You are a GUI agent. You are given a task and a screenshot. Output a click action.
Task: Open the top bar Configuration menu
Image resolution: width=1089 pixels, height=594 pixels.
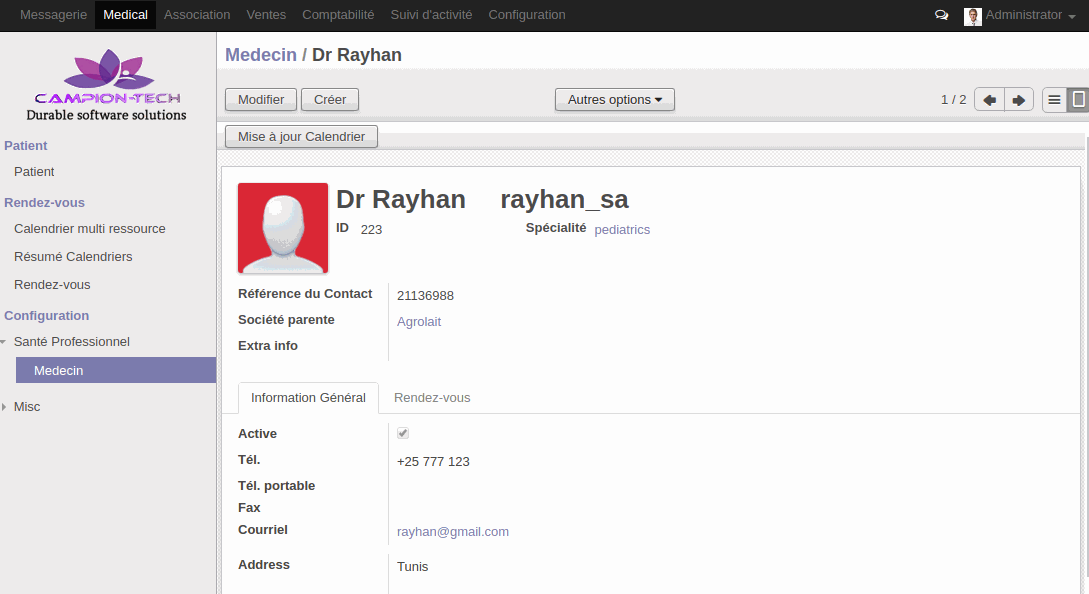(x=526, y=15)
